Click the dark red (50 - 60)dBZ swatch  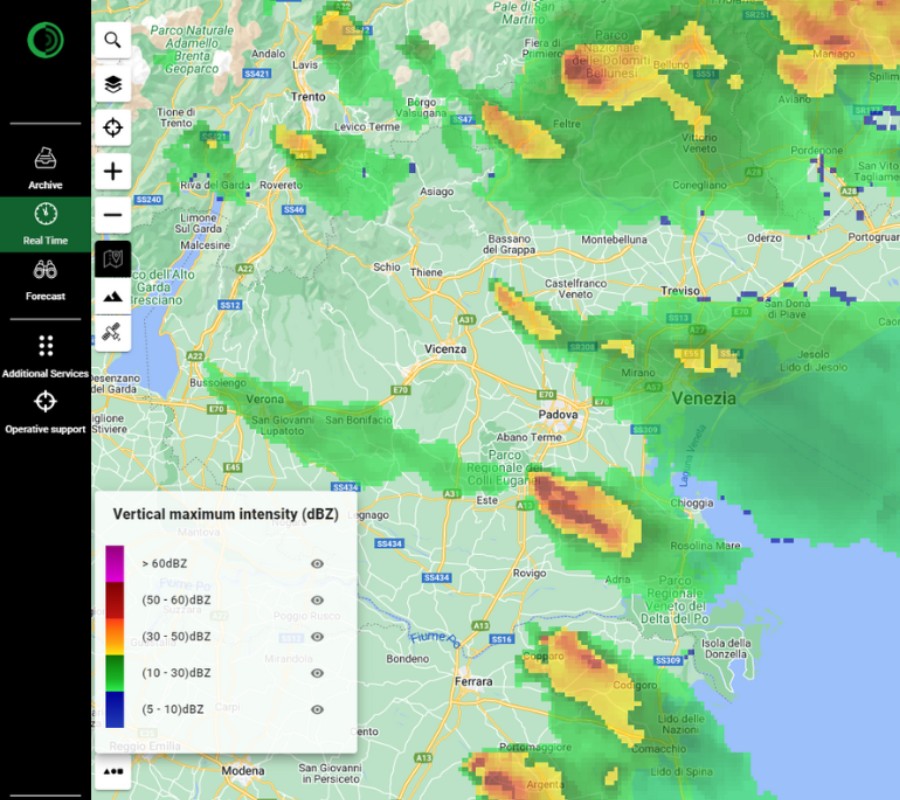pyautogui.click(x=115, y=600)
